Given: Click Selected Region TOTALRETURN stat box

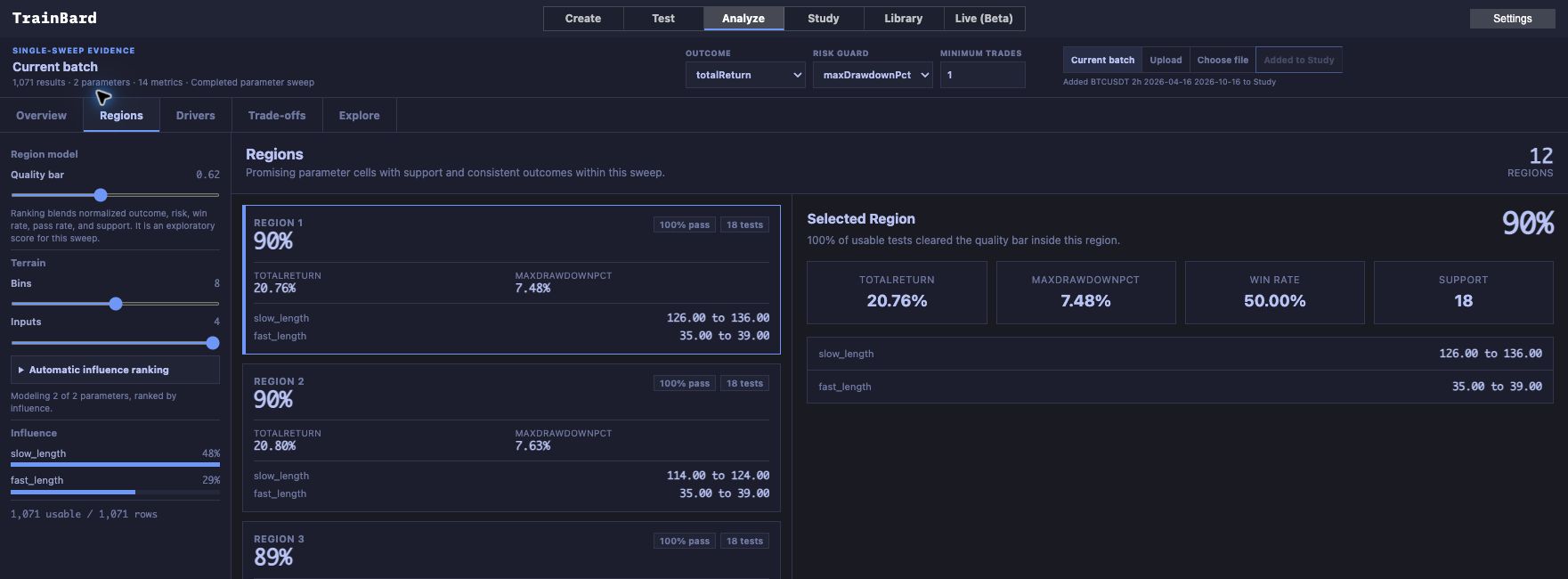Looking at the screenshot, I should coord(897,292).
